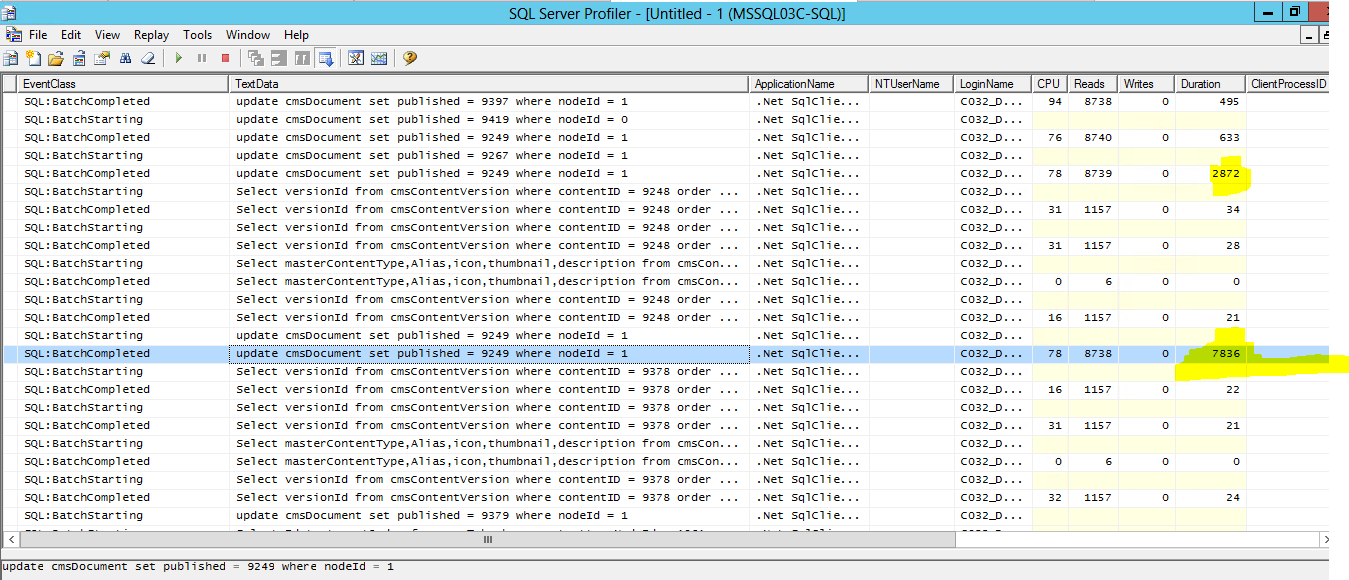Click the TextData column header

(x=490, y=84)
